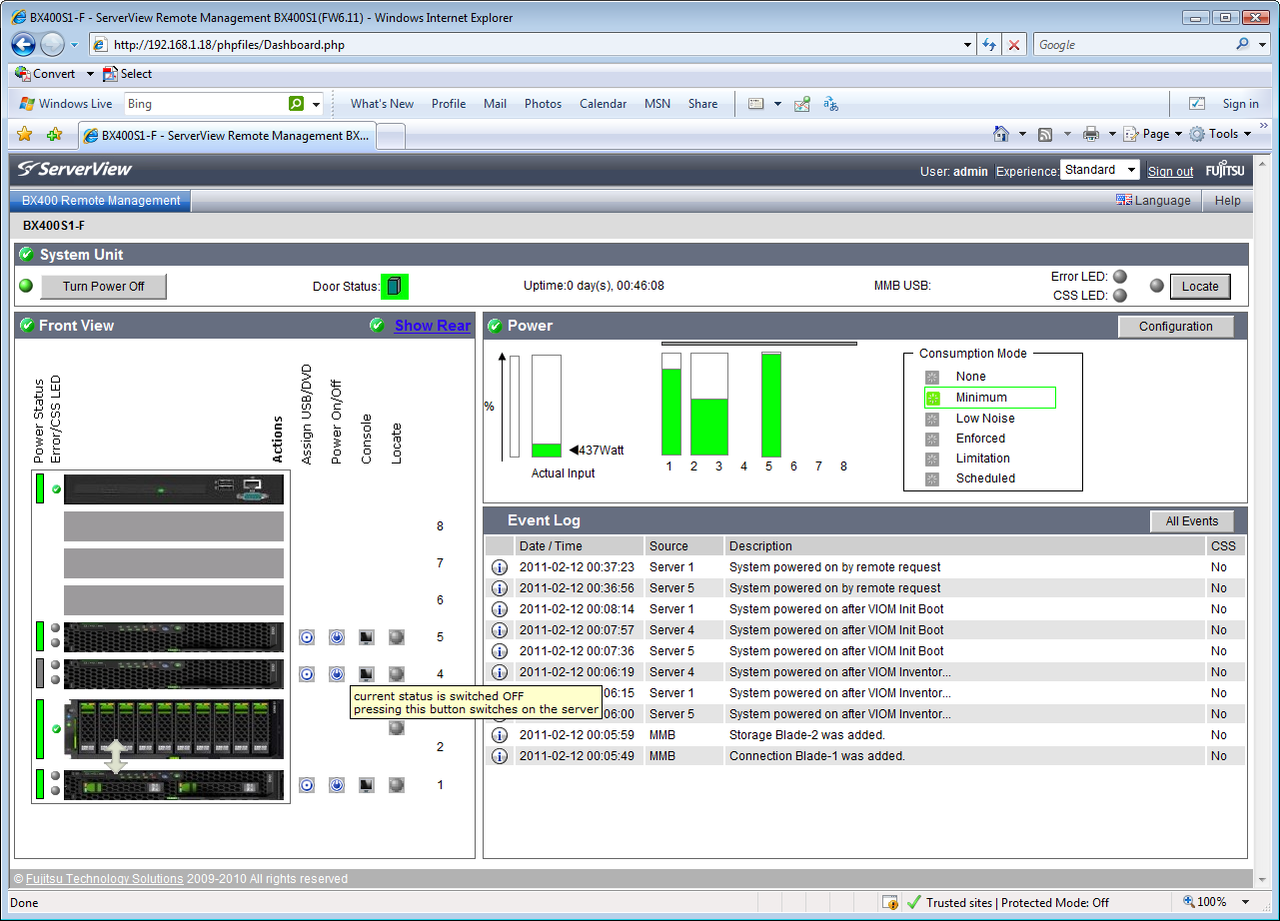Click the system unit Locate button
This screenshot has width=1280, height=921.
pyautogui.click(x=1200, y=286)
